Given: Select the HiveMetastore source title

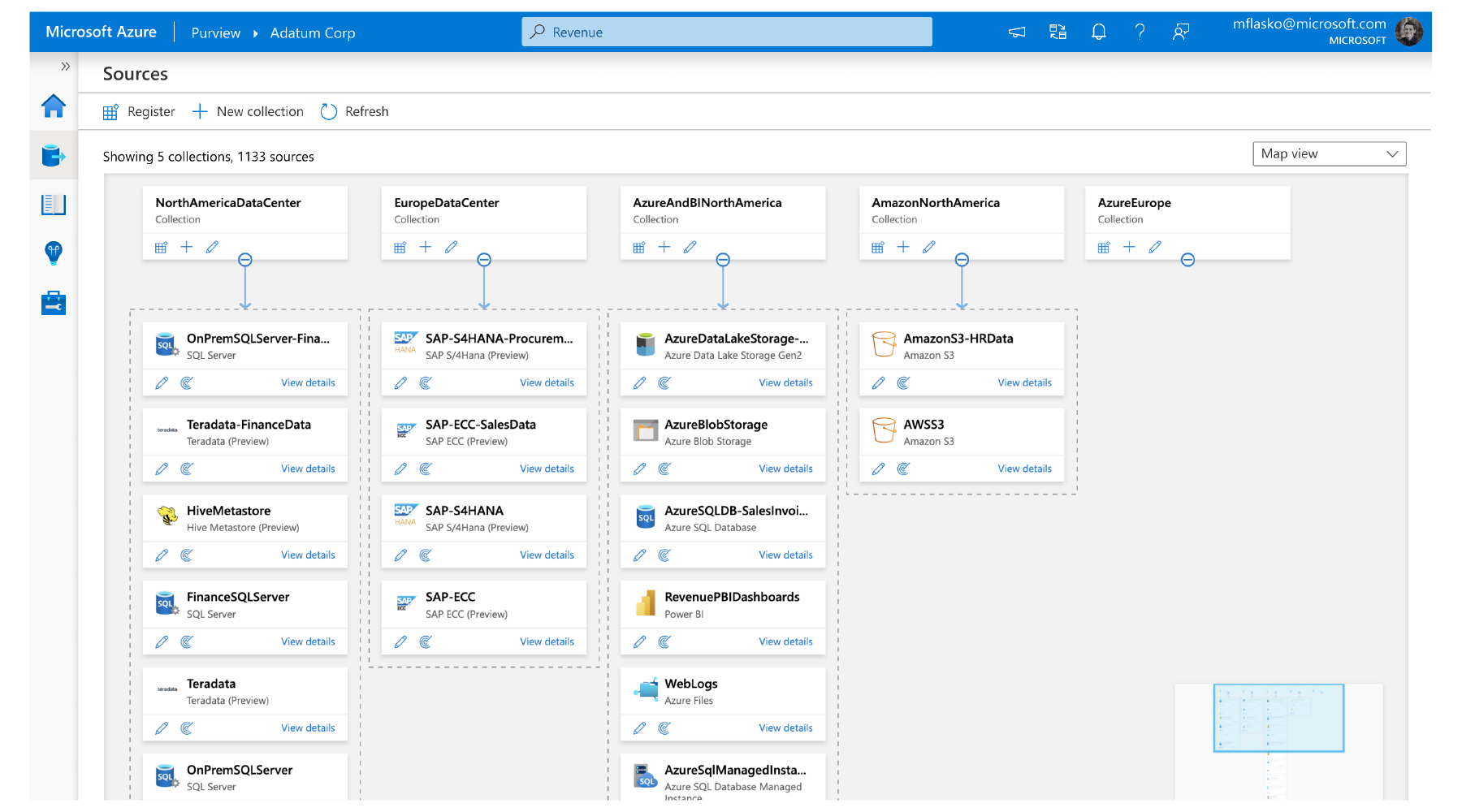Looking at the screenshot, I should (229, 511).
